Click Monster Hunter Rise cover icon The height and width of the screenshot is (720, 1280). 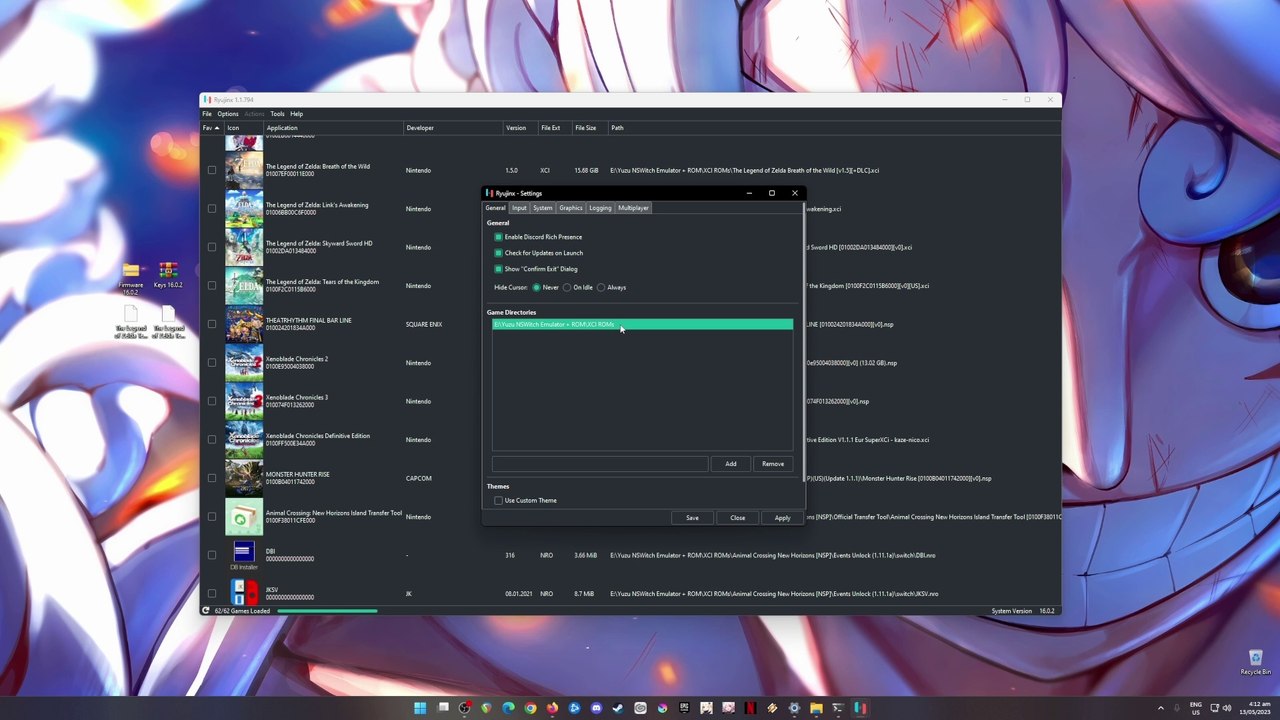pos(243,478)
